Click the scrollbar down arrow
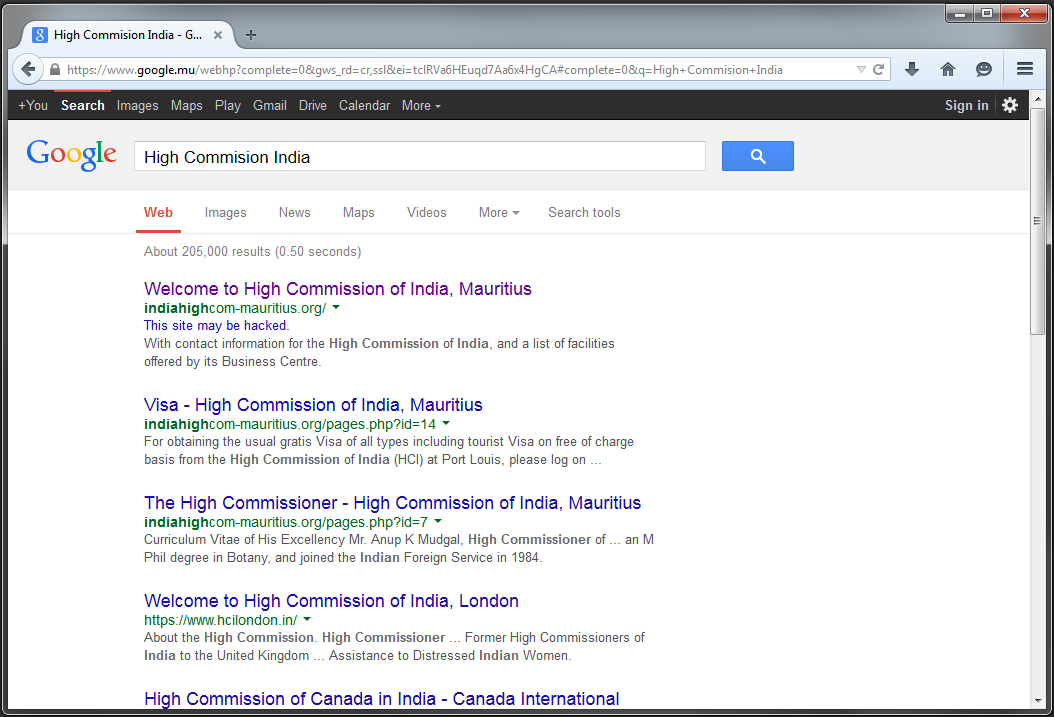Viewport: 1054px width, 717px height. pyautogui.click(x=1037, y=701)
